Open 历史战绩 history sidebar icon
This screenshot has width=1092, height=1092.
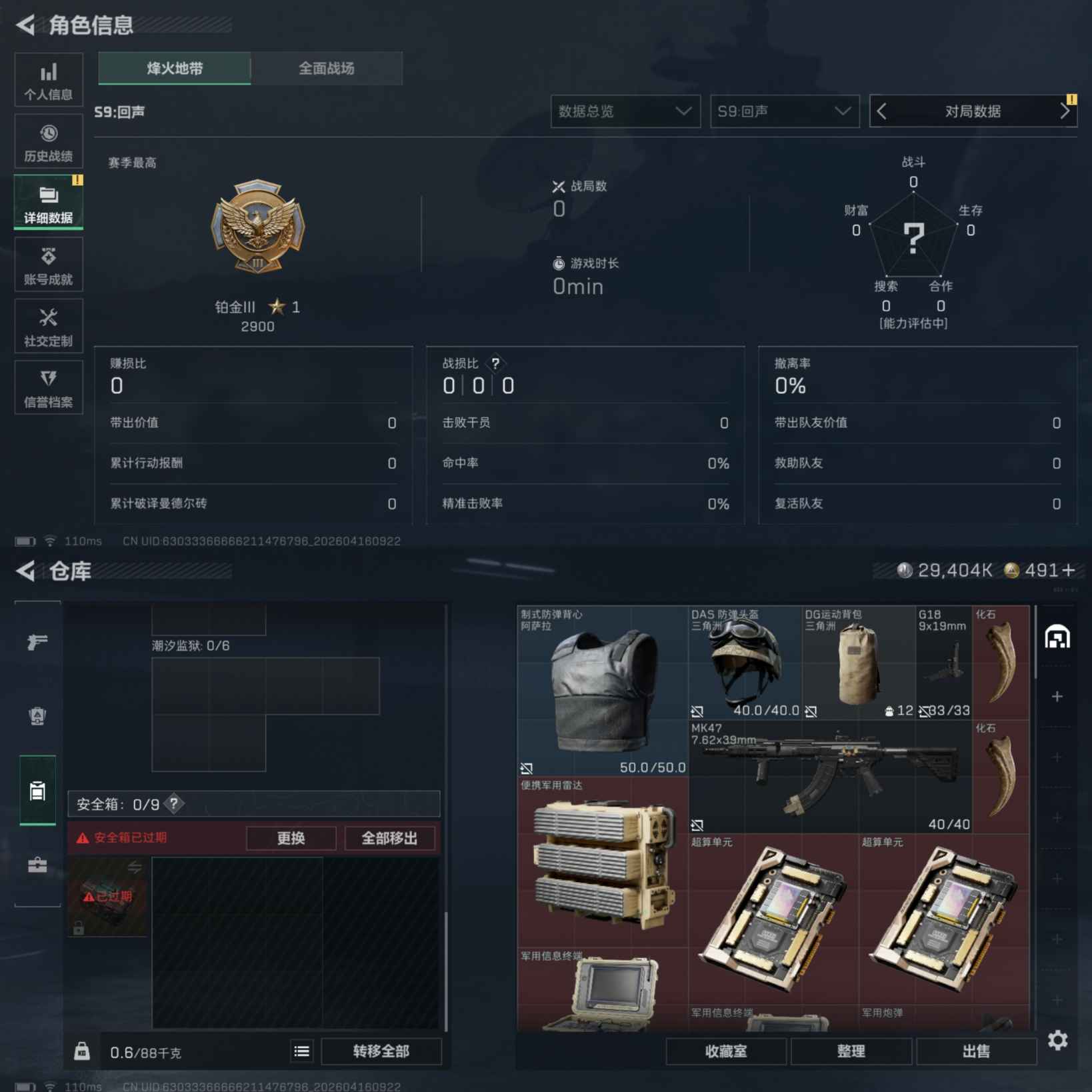pyautogui.click(x=49, y=141)
